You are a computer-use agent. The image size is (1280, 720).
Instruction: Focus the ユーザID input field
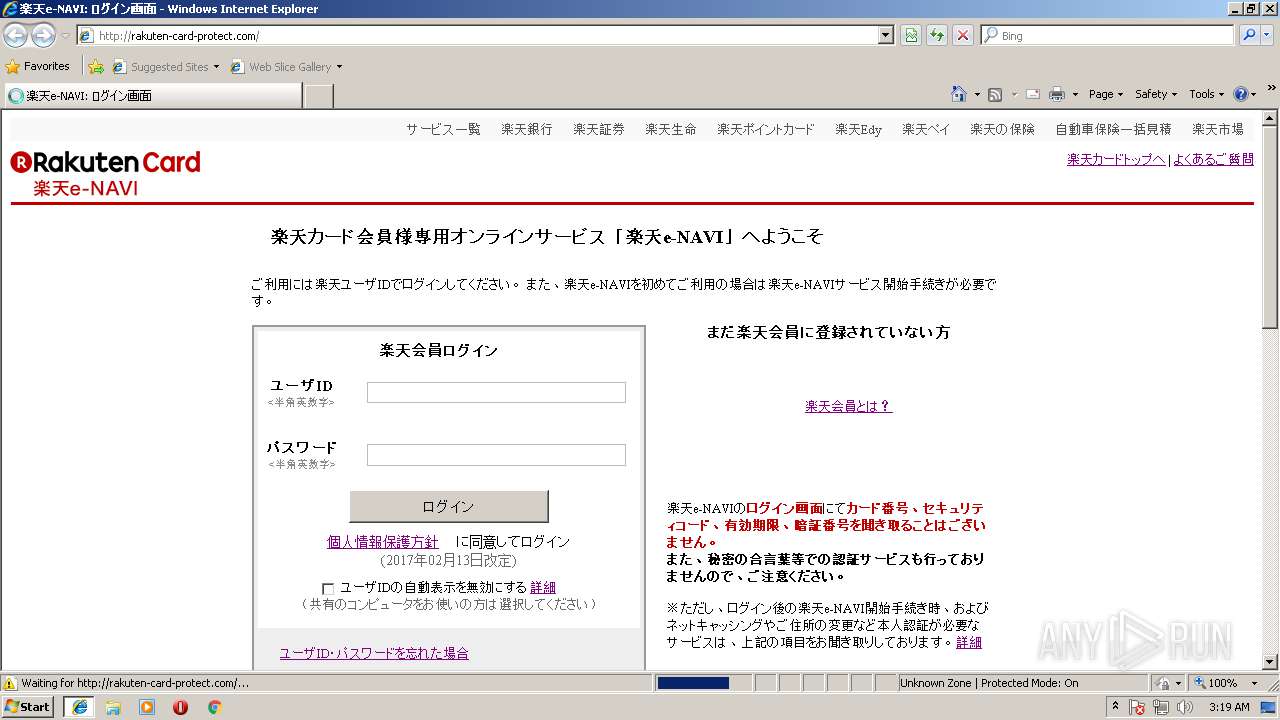point(496,392)
